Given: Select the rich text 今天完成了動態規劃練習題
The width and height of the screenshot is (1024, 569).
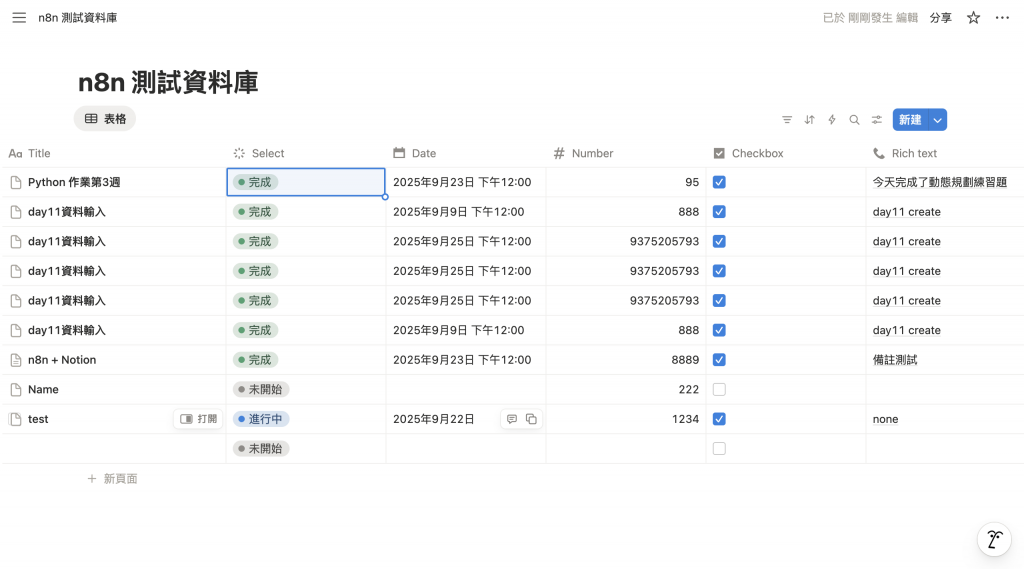Looking at the screenshot, I should tap(944, 182).
